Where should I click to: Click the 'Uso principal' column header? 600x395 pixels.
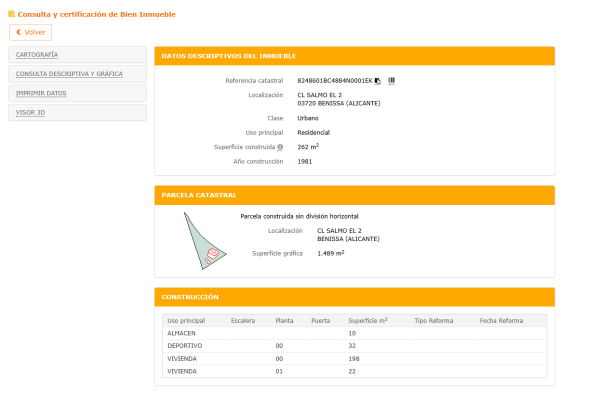[186, 321]
